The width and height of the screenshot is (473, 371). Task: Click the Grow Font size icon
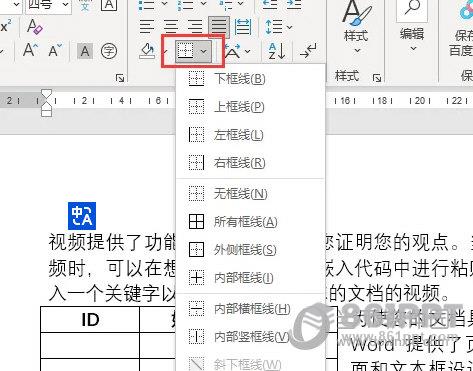[30, 51]
